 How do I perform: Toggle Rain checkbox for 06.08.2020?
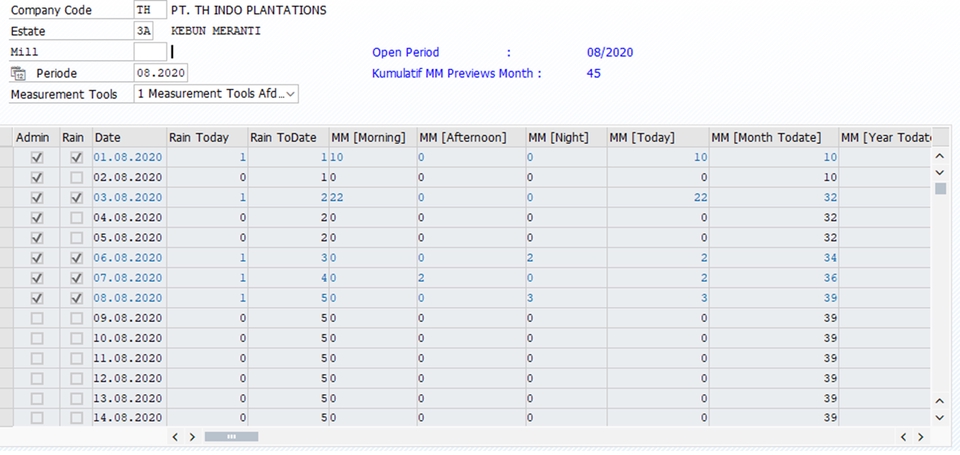(x=77, y=258)
